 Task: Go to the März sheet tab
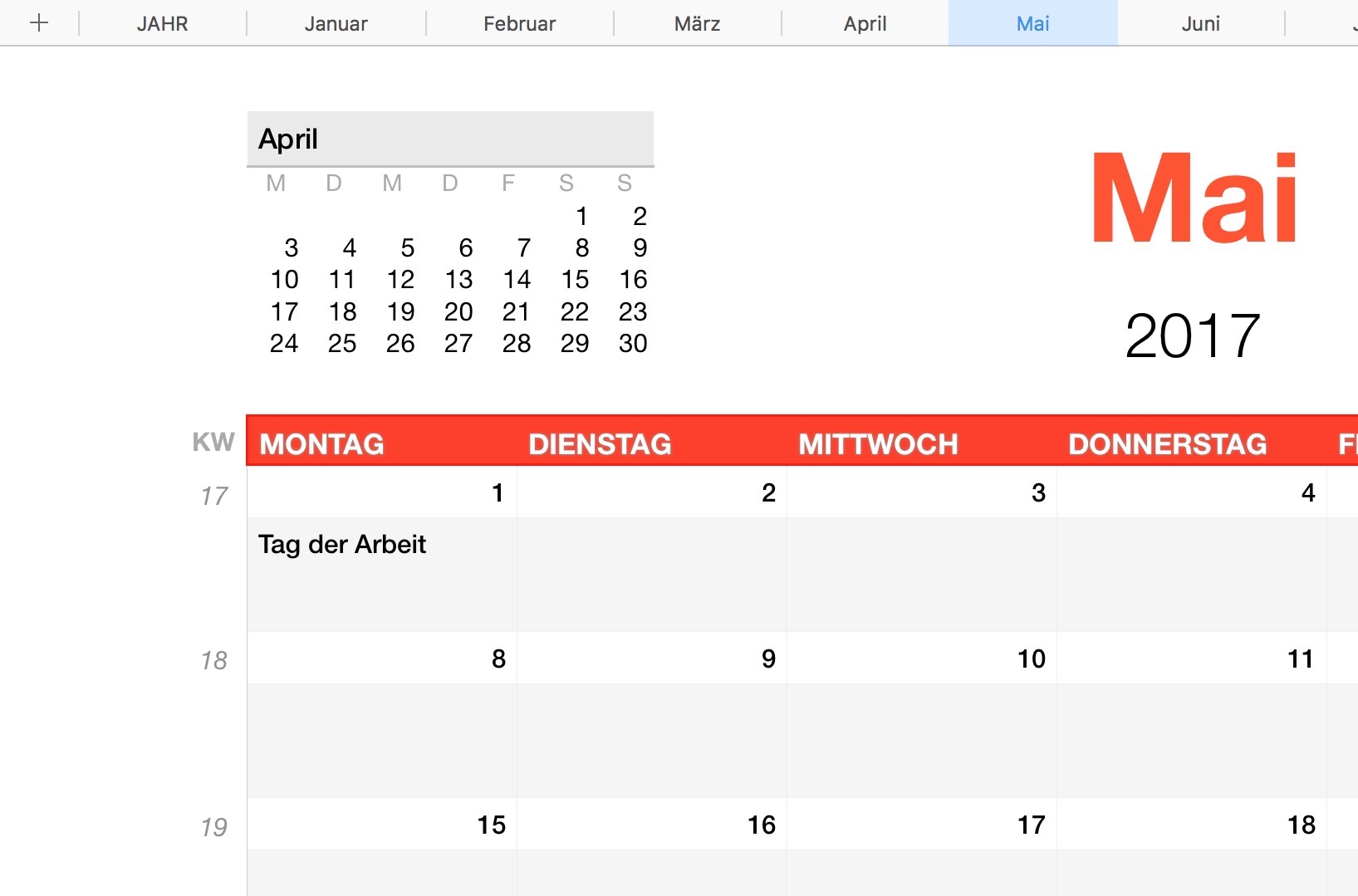(x=697, y=23)
